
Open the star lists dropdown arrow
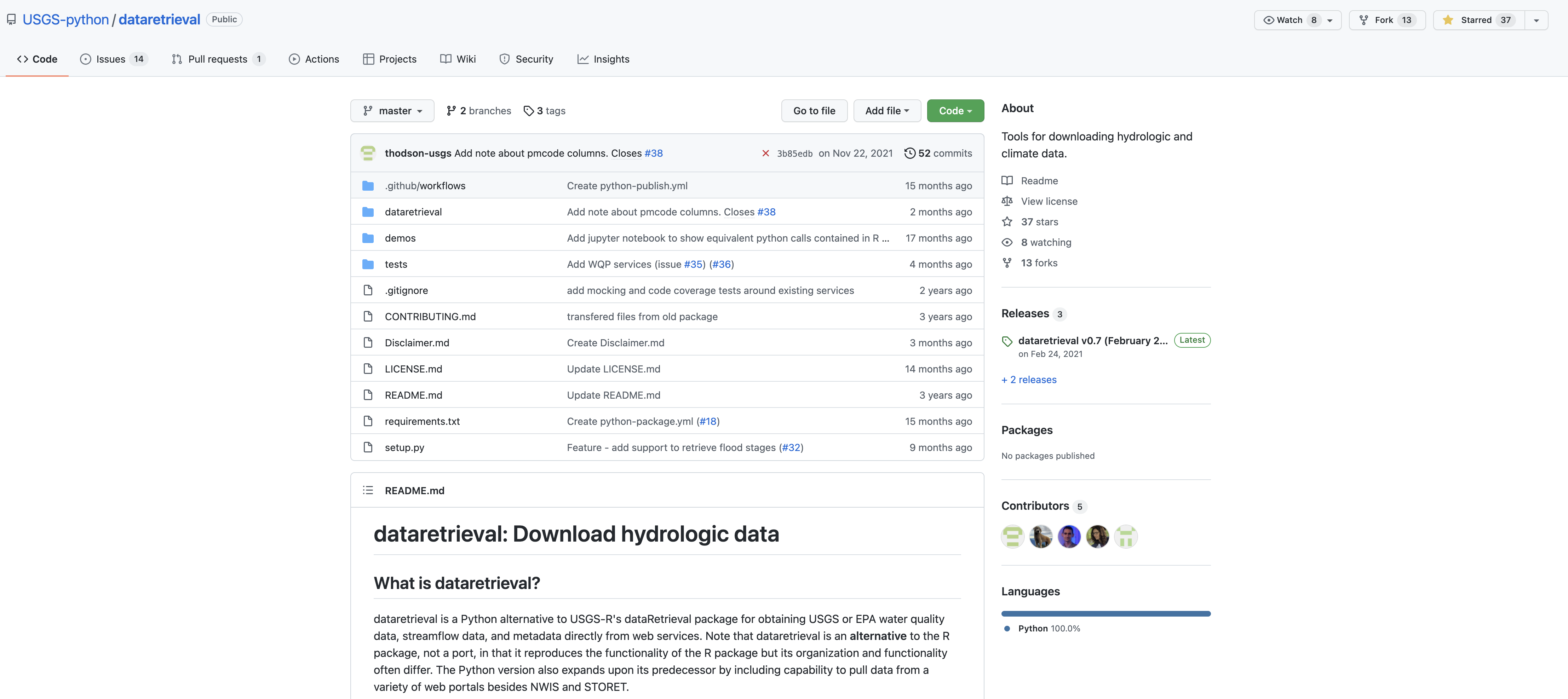click(x=1537, y=20)
